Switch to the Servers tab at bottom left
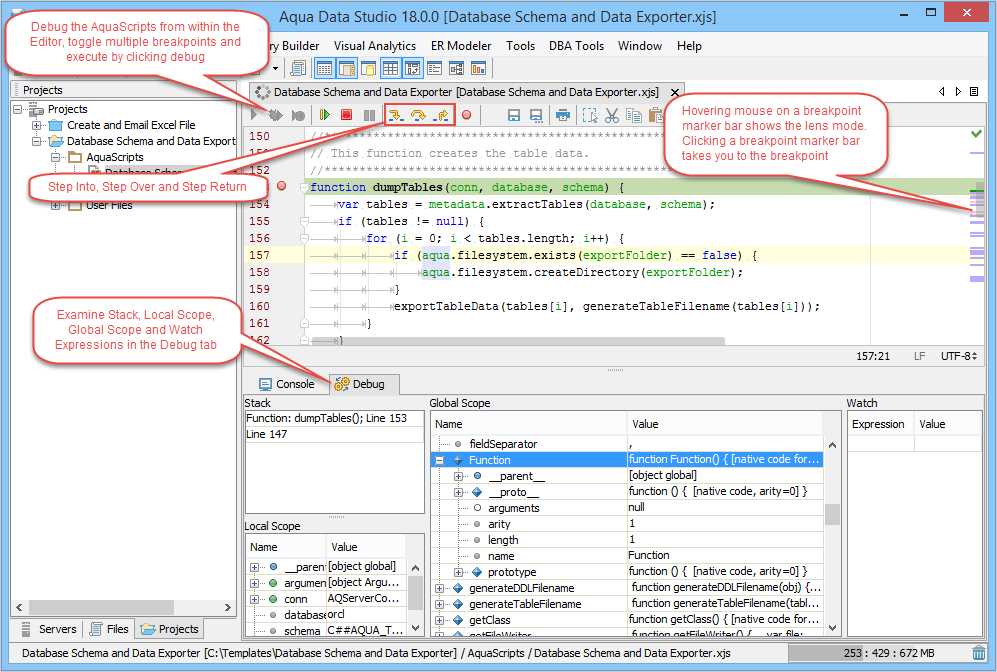Screen dimensions: 997x672 [x=50, y=629]
